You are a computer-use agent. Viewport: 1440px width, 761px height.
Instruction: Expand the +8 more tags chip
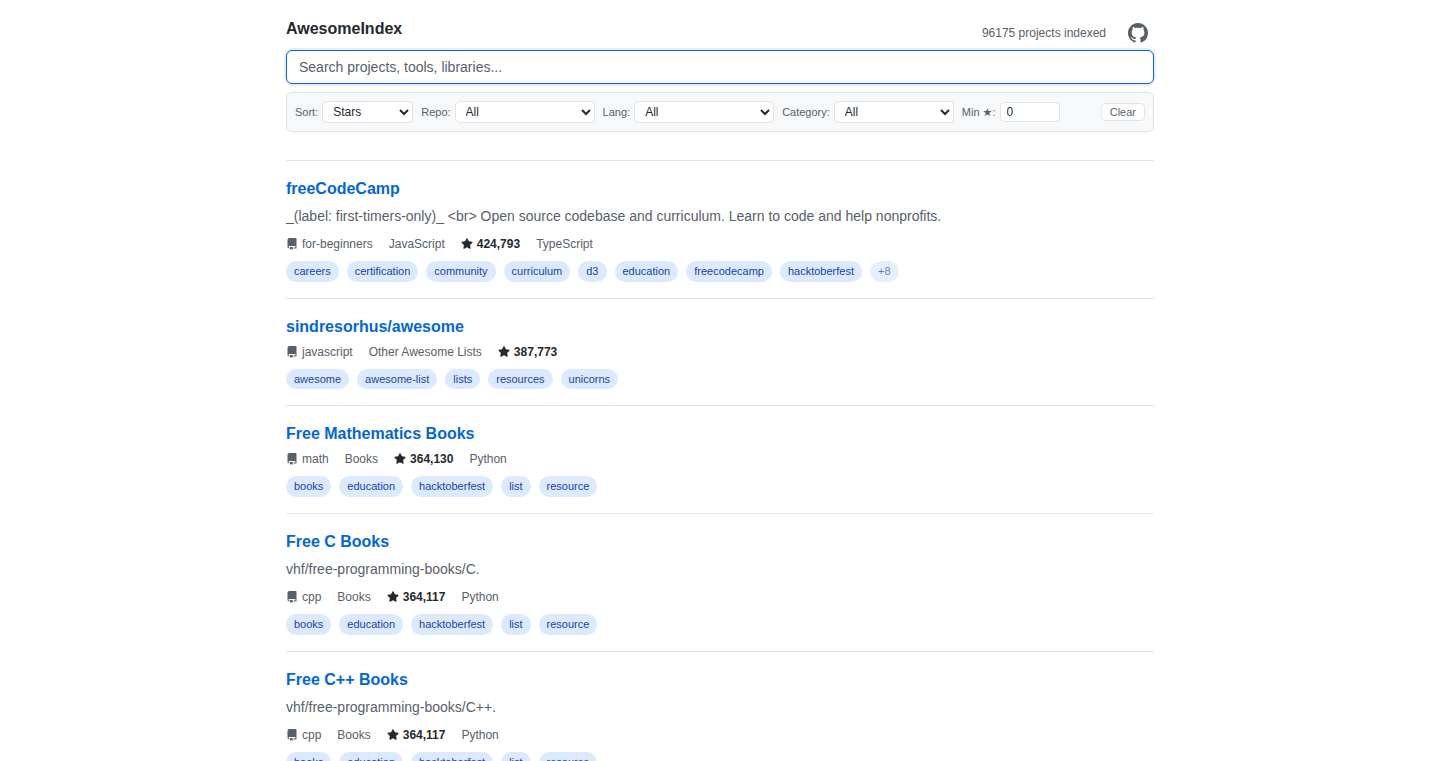pyautogui.click(x=884, y=271)
